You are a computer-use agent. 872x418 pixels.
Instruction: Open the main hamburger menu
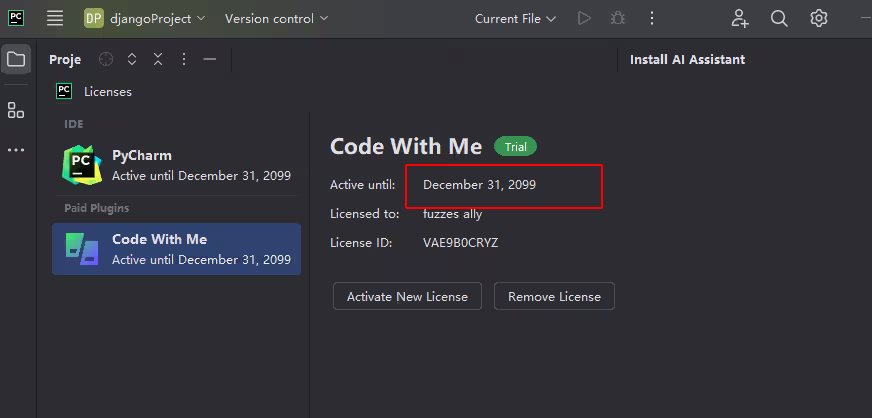(x=55, y=18)
